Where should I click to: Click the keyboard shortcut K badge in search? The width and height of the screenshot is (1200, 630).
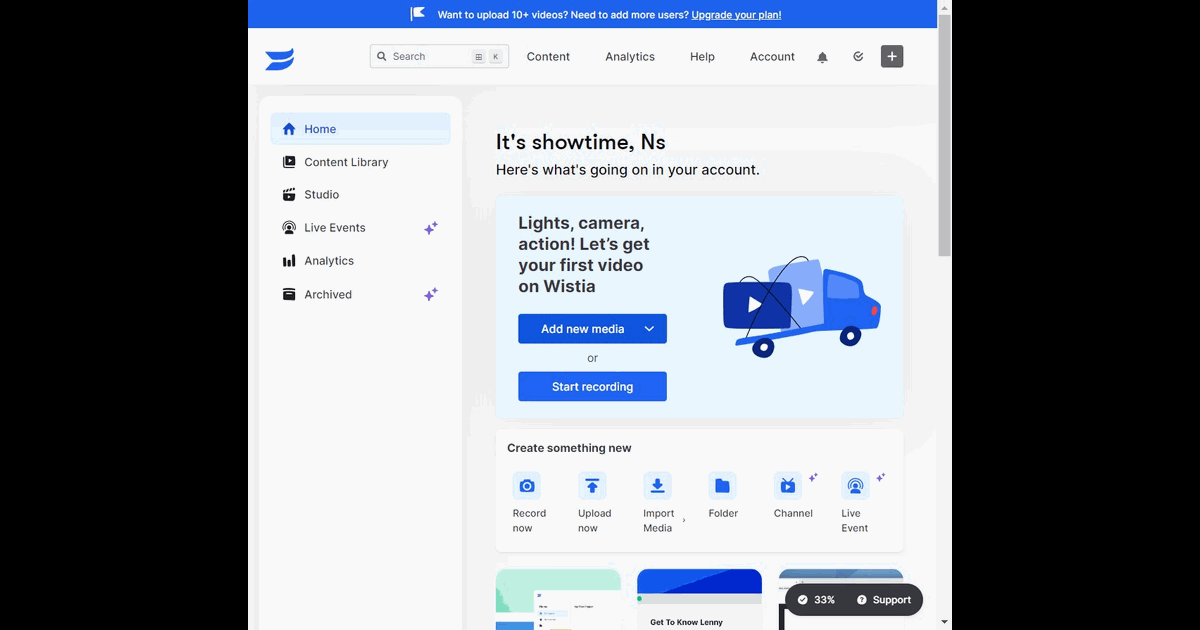tap(495, 57)
